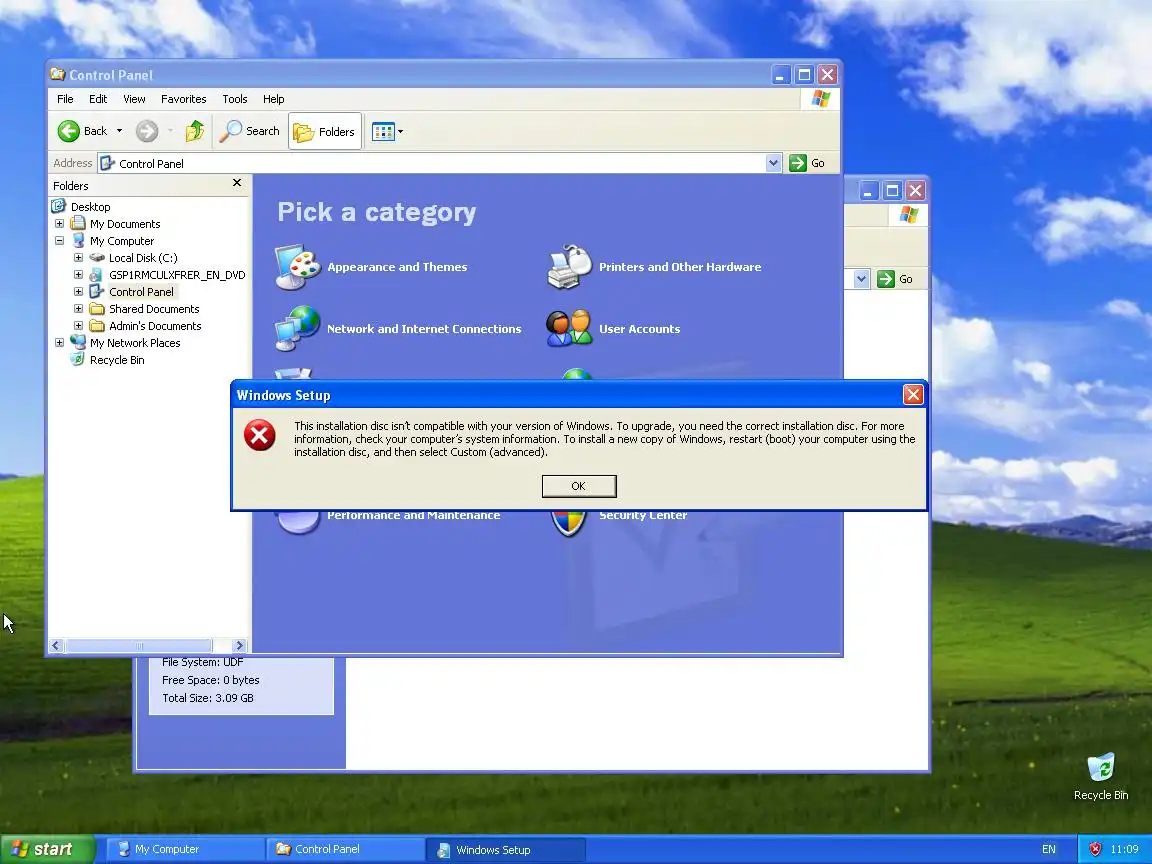Image resolution: width=1152 pixels, height=864 pixels.
Task: Click the 11:09 taskbar clock
Action: coord(1124,849)
